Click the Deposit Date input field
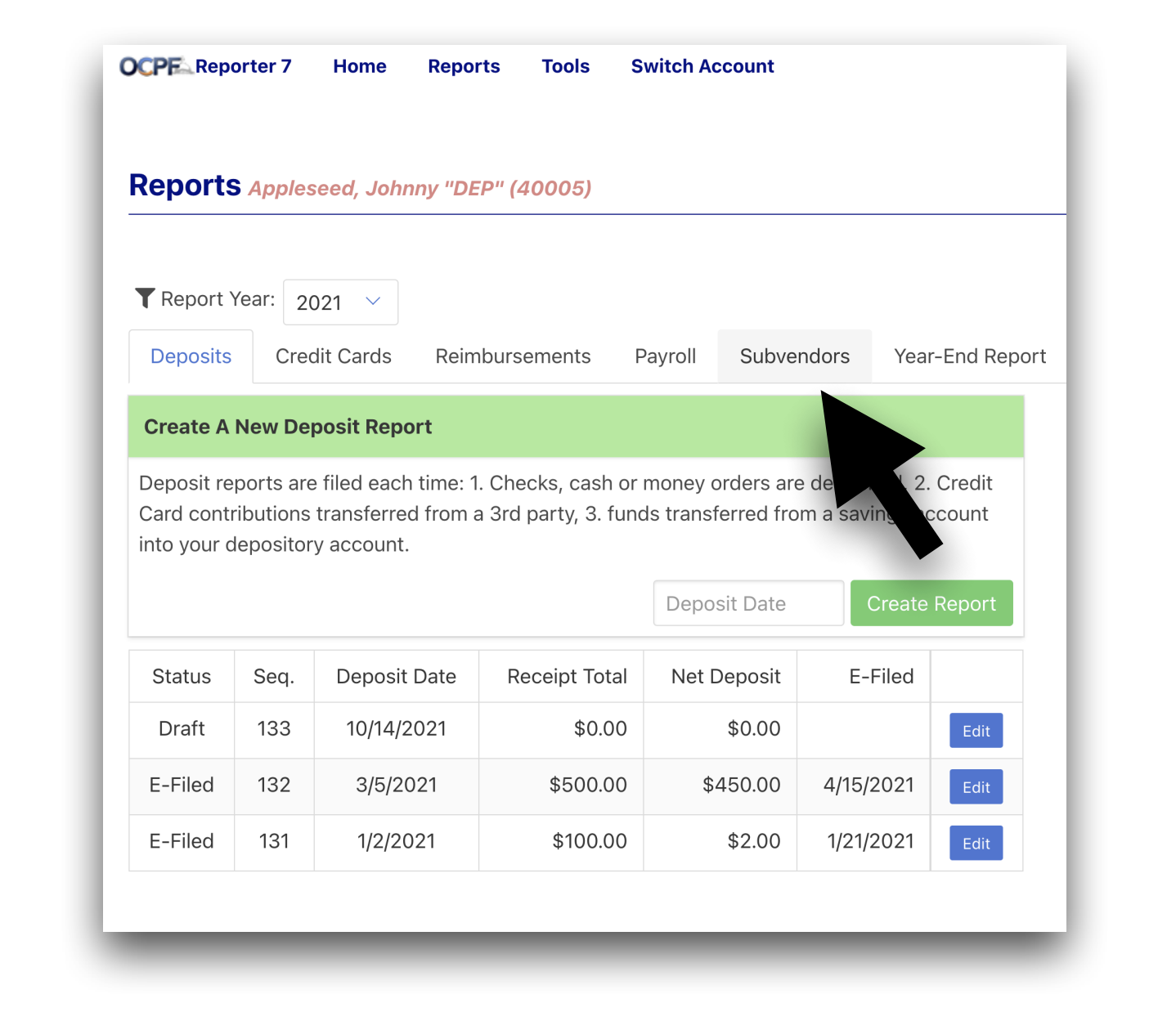Image resolution: width=1176 pixels, height=1030 pixels. pos(747,602)
